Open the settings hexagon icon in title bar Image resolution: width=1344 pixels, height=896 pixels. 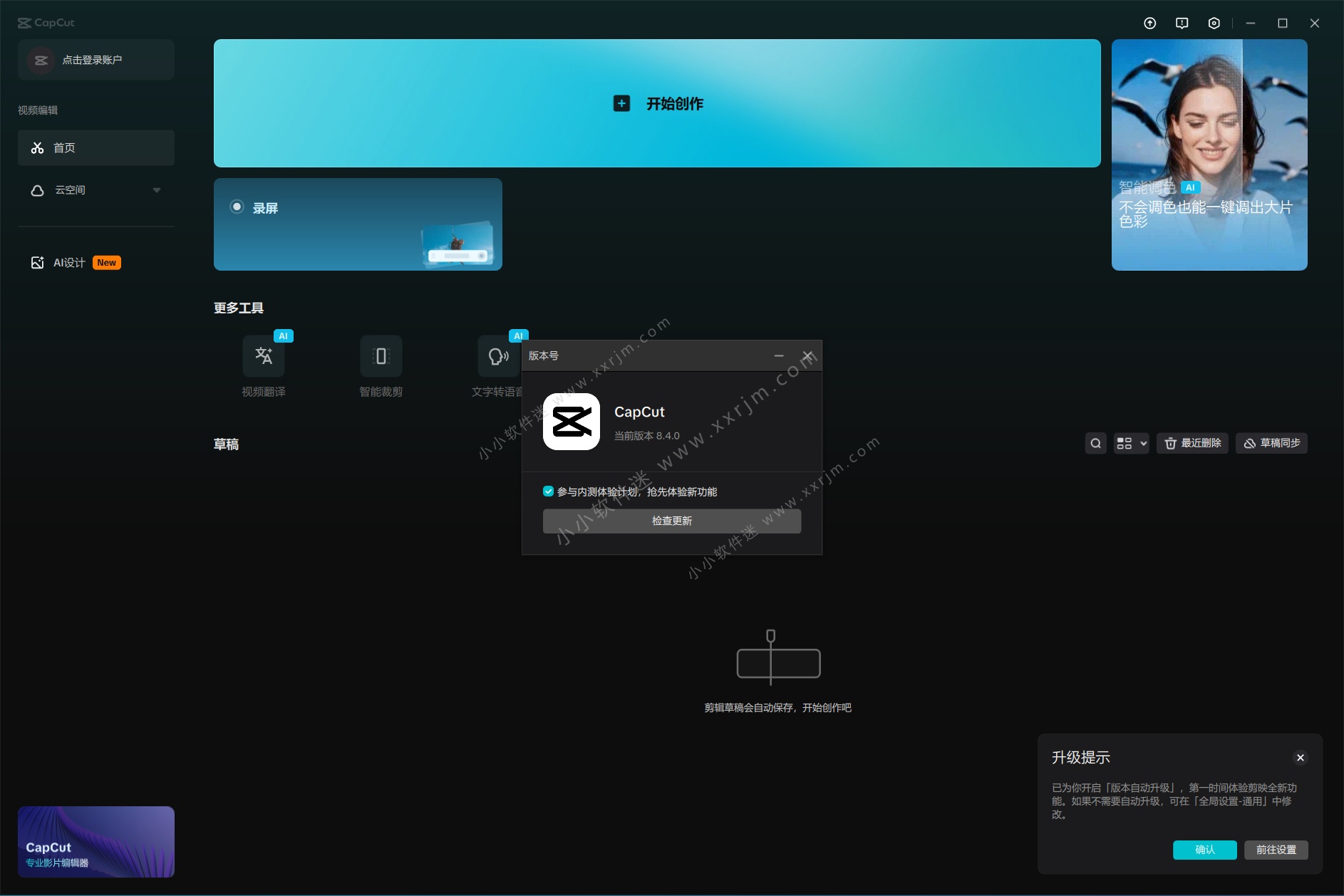click(x=1214, y=24)
